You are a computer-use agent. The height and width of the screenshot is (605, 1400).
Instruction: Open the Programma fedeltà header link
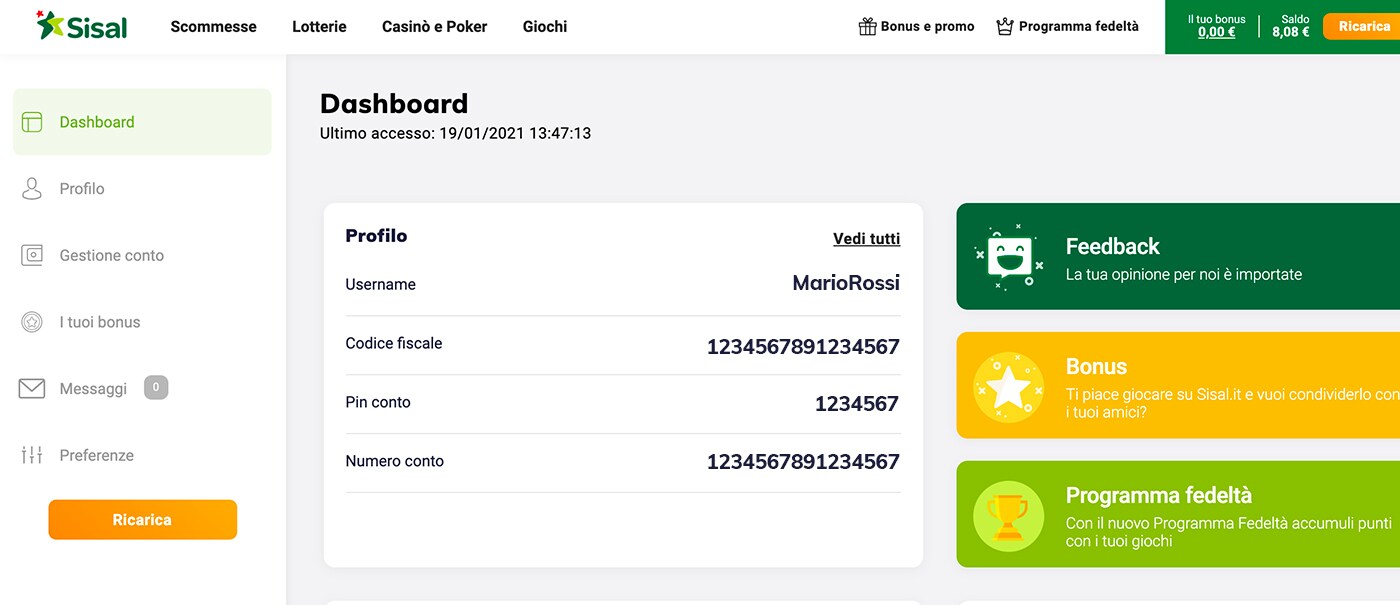point(1067,27)
